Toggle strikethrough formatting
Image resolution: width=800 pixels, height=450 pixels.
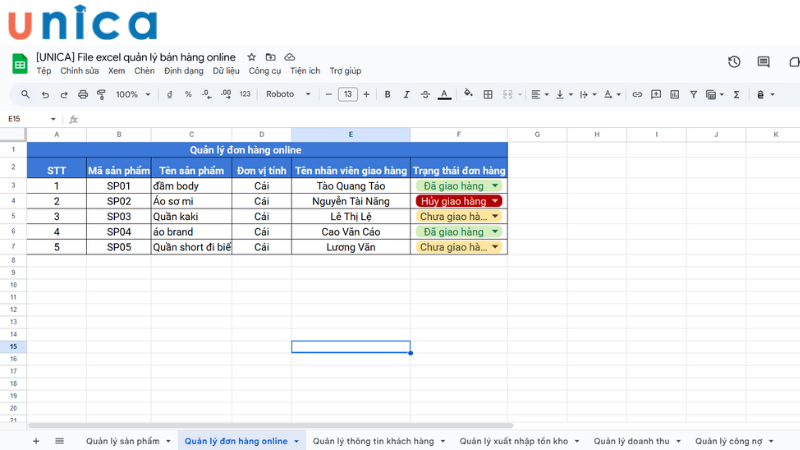click(425, 94)
